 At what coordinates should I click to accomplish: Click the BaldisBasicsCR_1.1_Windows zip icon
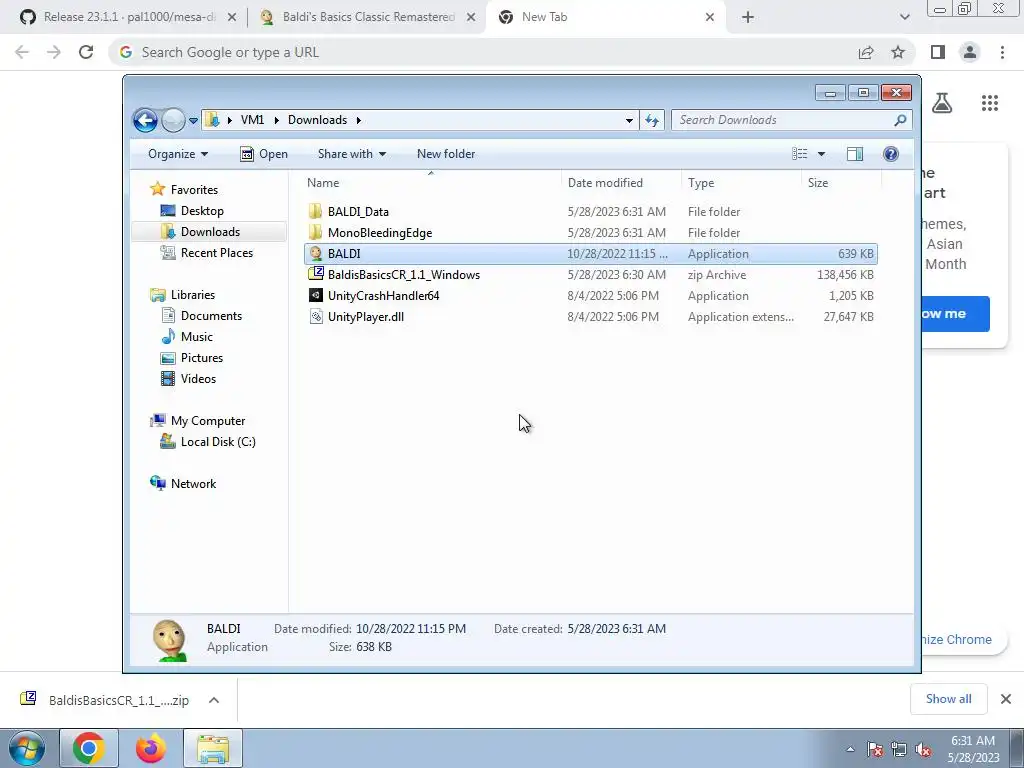pyautogui.click(x=315, y=274)
